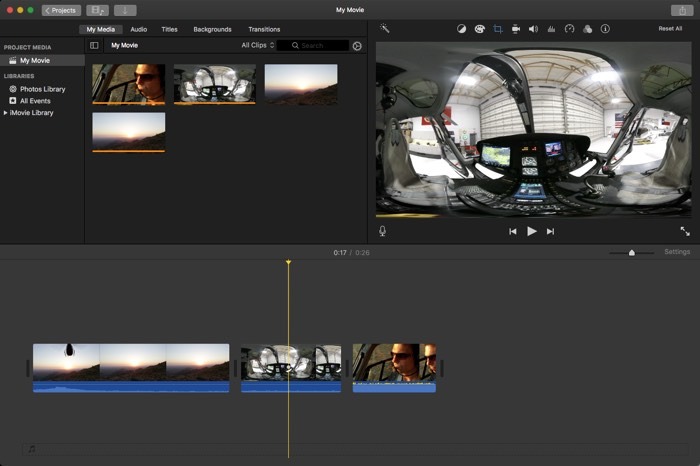Image resolution: width=700 pixels, height=466 pixels.
Task: Skip to next clip
Action: [x=550, y=231]
